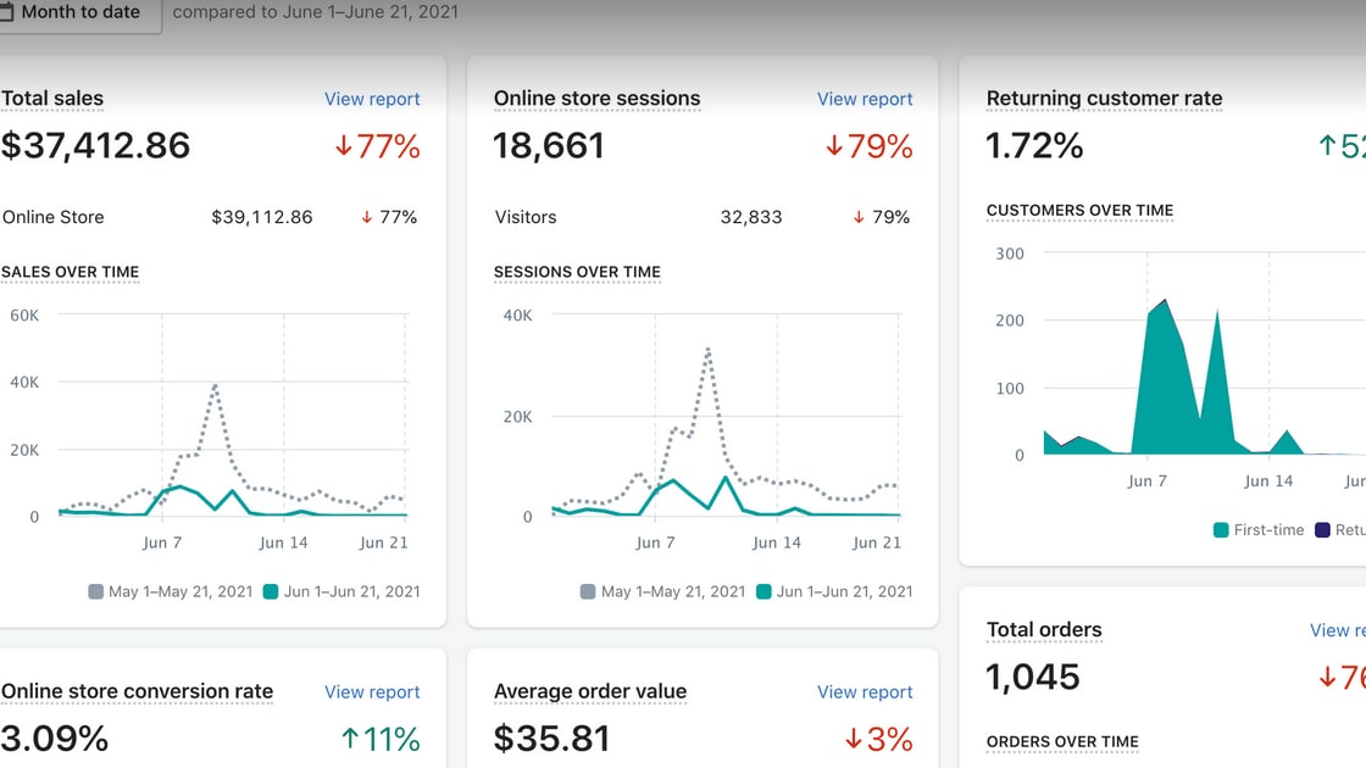Click the Returning customer rate heading

click(1104, 99)
